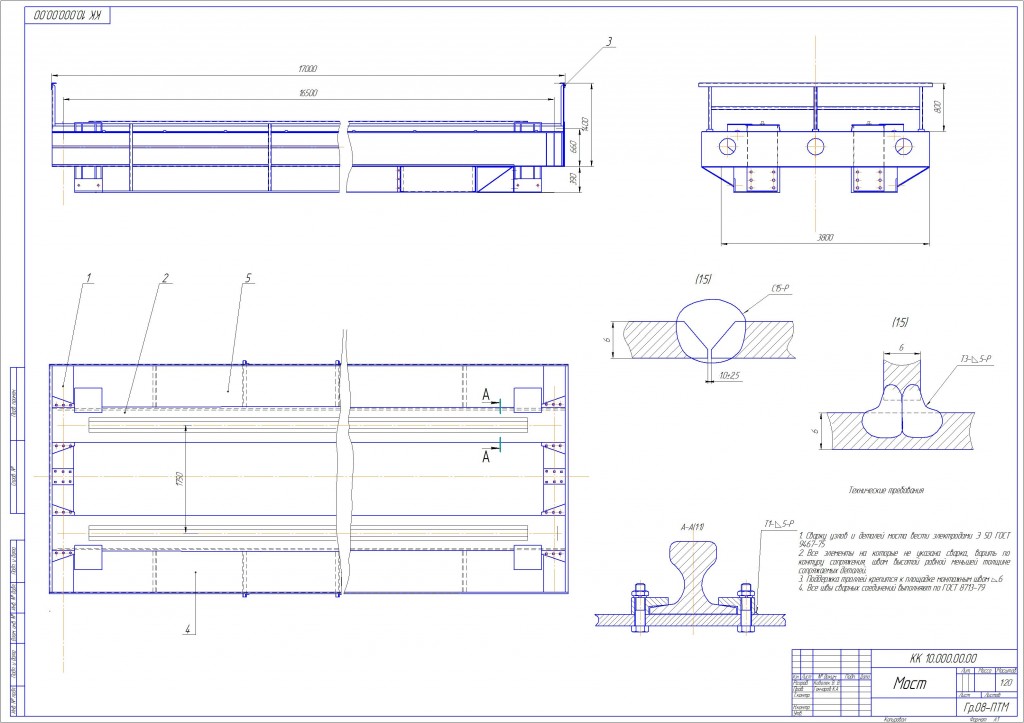This screenshot has width=1024, height=723.
Task: Click position callout number 3
Action: 609,42
